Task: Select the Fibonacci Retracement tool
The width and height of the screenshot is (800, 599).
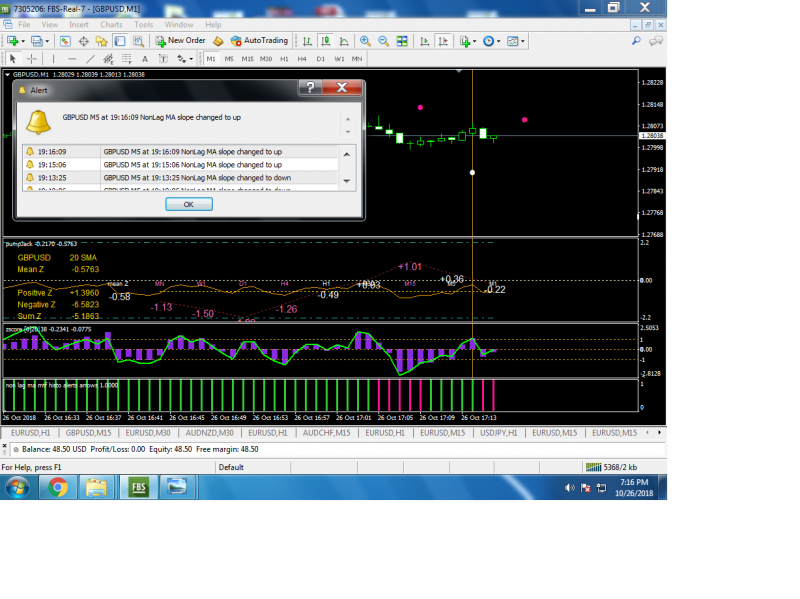Action: click(x=127, y=59)
